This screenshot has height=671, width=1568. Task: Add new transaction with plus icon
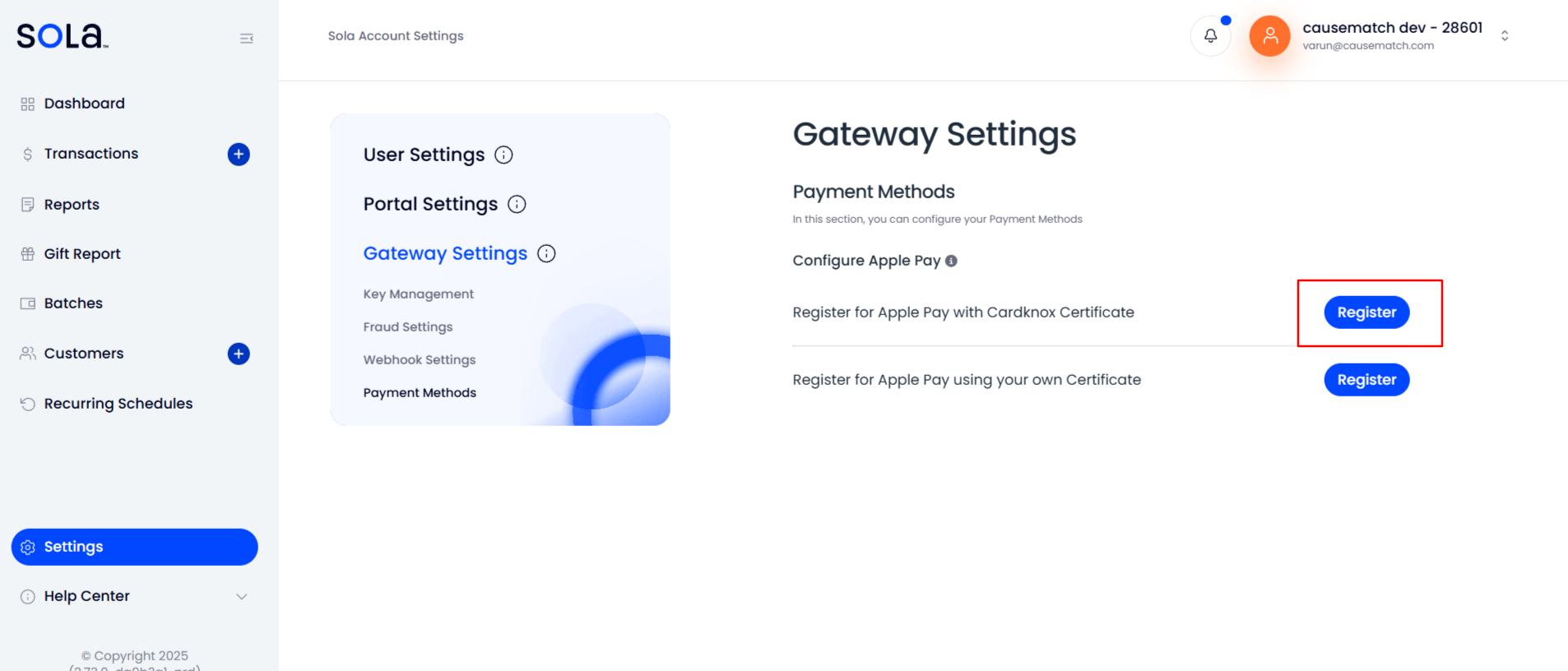239,154
